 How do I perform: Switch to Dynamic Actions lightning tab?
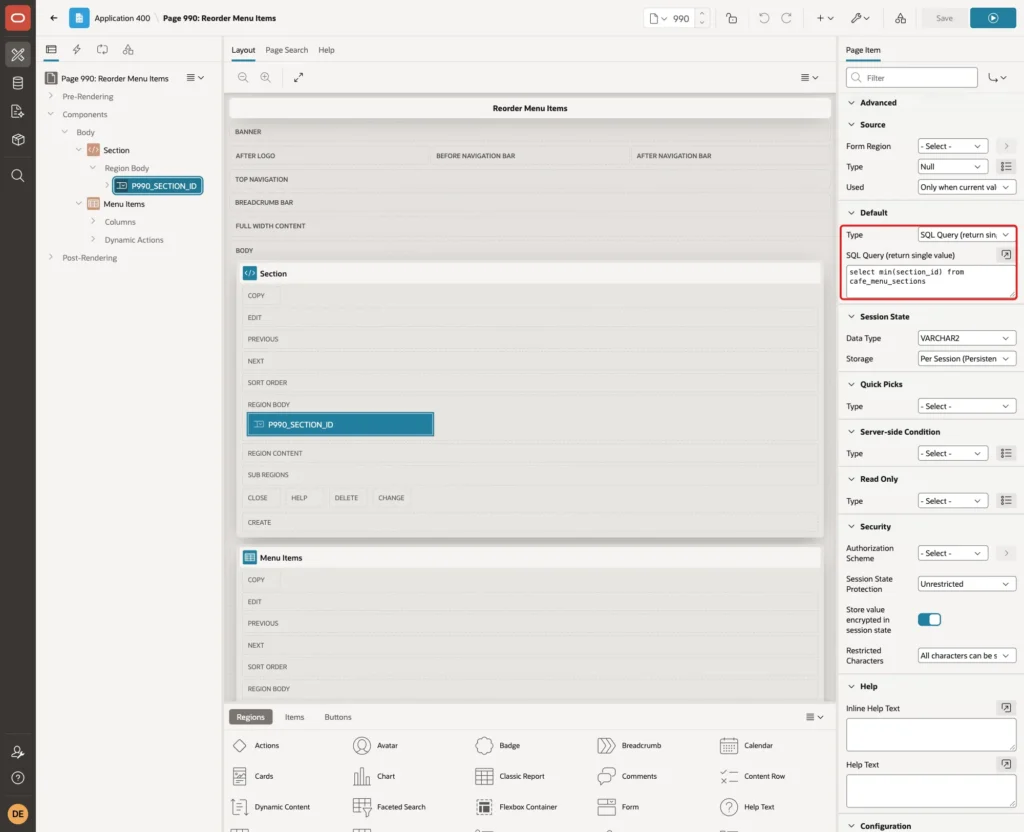click(x=77, y=50)
